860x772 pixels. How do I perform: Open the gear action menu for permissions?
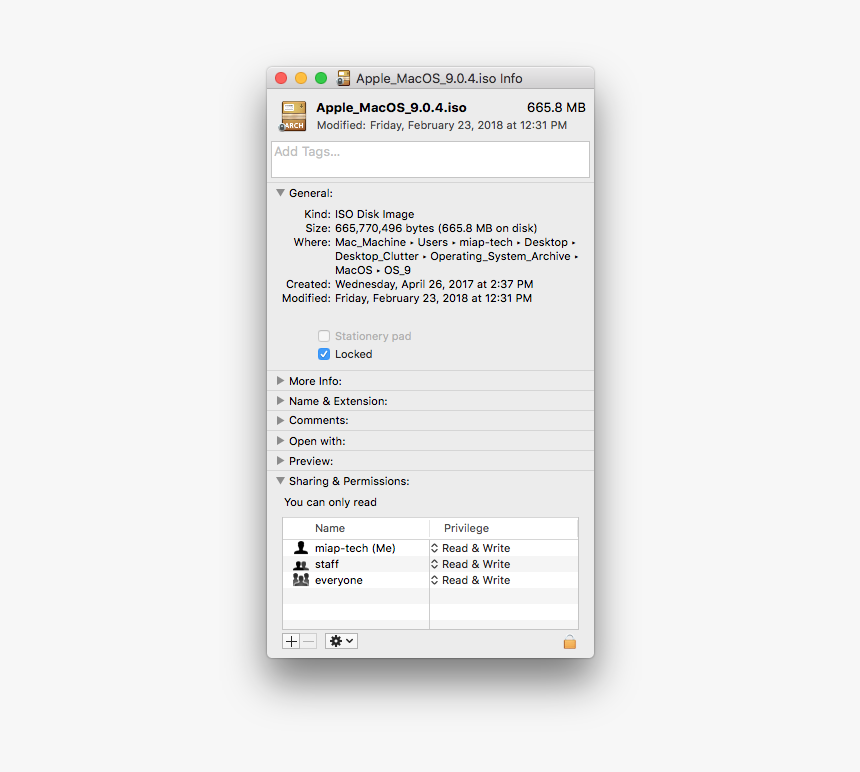click(341, 641)
